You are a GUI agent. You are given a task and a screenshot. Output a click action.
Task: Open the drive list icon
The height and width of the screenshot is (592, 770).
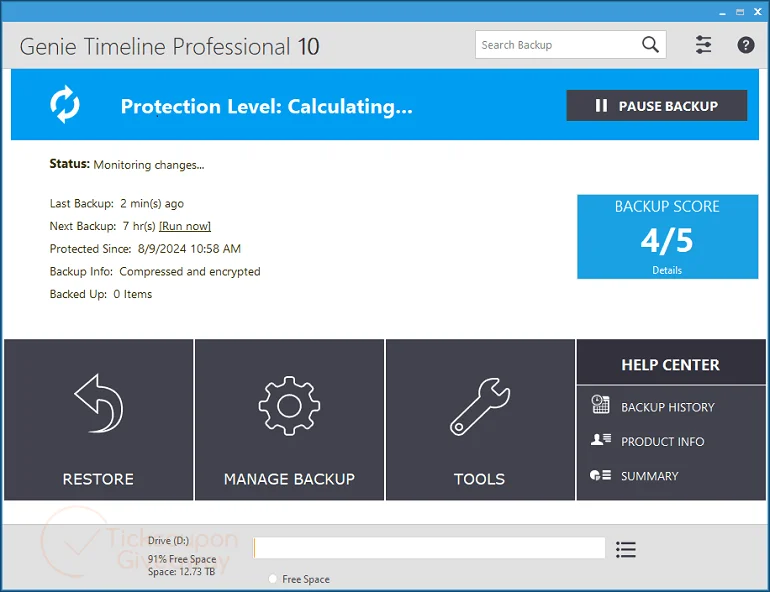coord(626,549)
